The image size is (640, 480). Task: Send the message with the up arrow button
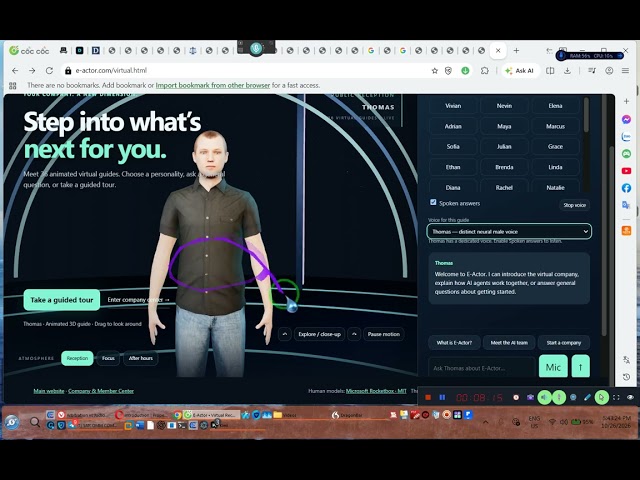point(580,367)
